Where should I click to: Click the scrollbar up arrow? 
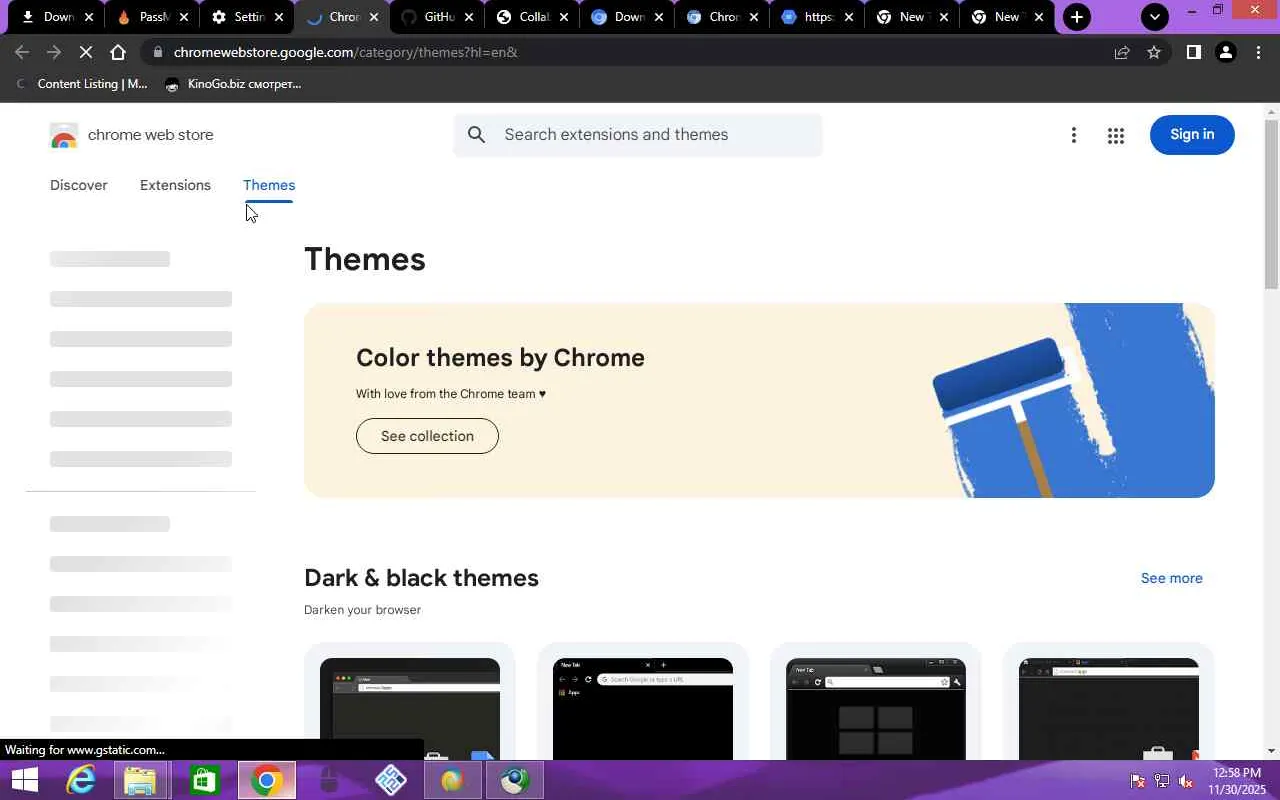coord(1272,111)
